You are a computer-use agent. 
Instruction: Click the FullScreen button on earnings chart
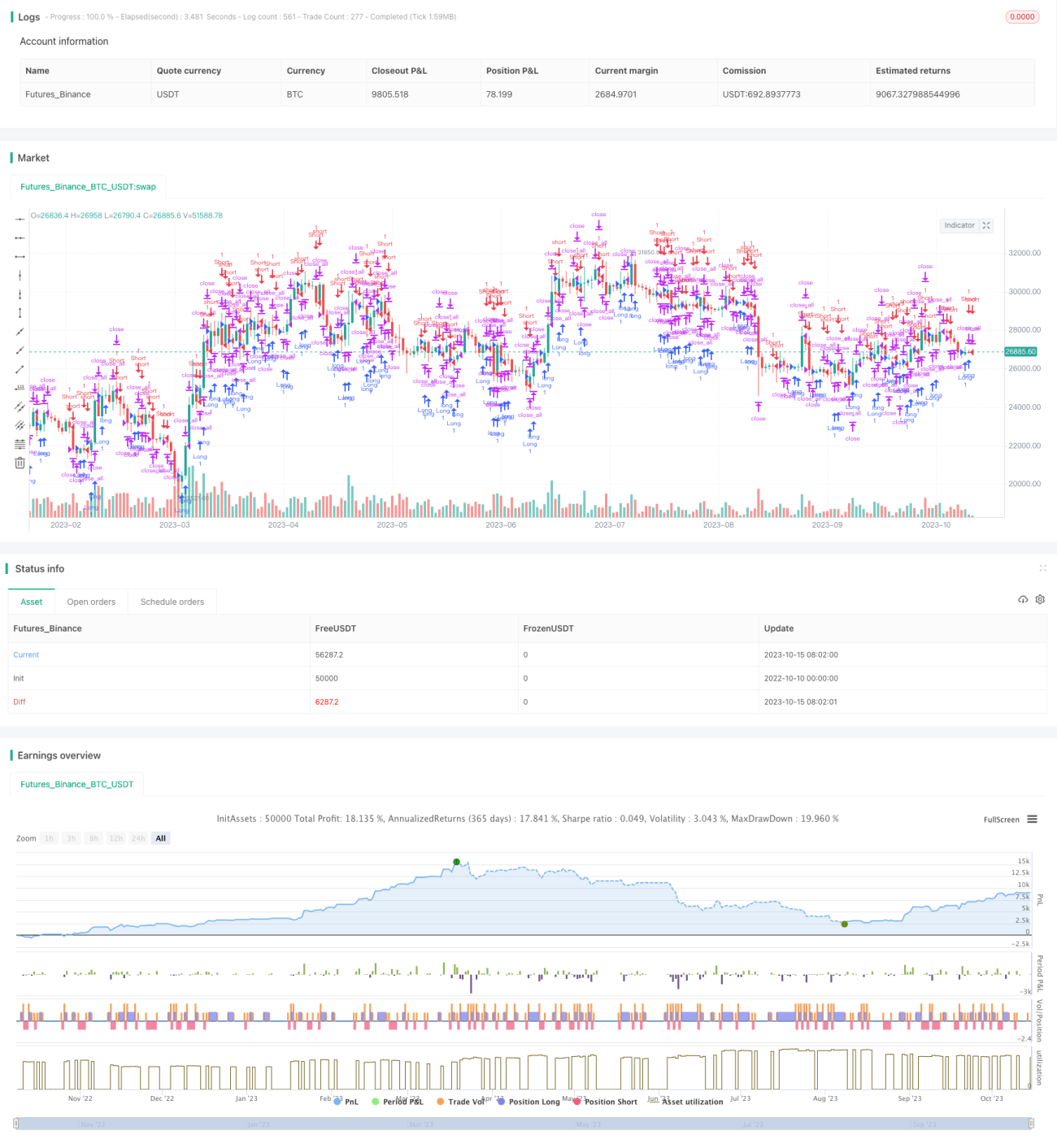[1001, 820]
